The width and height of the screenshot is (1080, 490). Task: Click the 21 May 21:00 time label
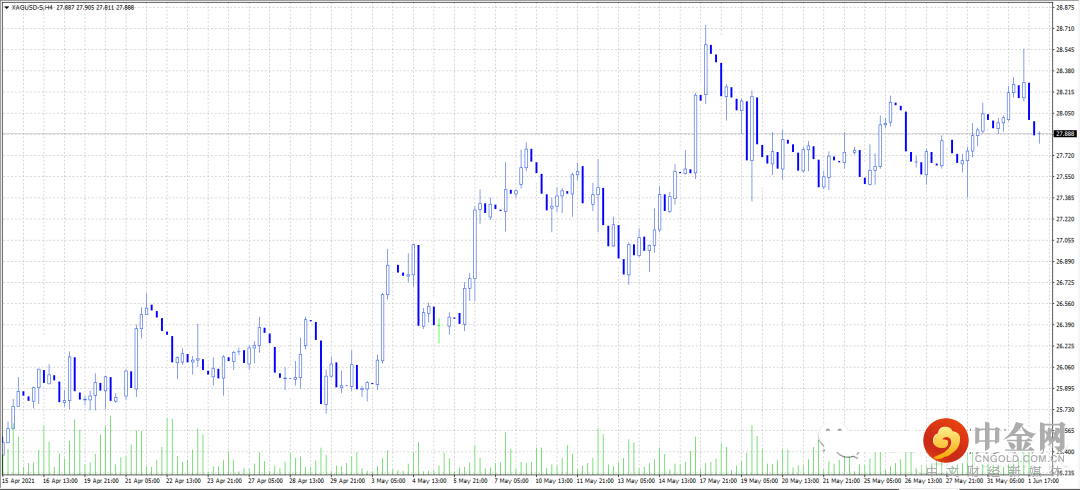coord(840,480)
